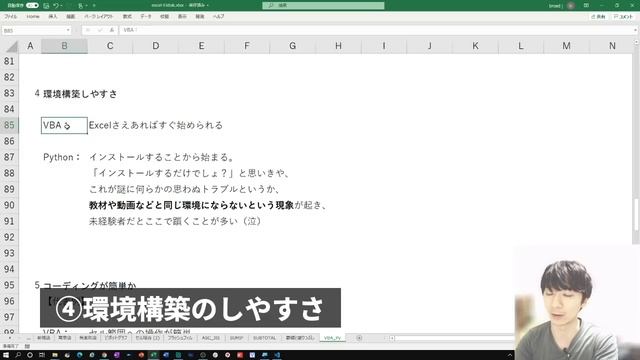Click the Save icon in Quick Access toolbar
The height and width of the screenshot is (360, 640).
46,5
